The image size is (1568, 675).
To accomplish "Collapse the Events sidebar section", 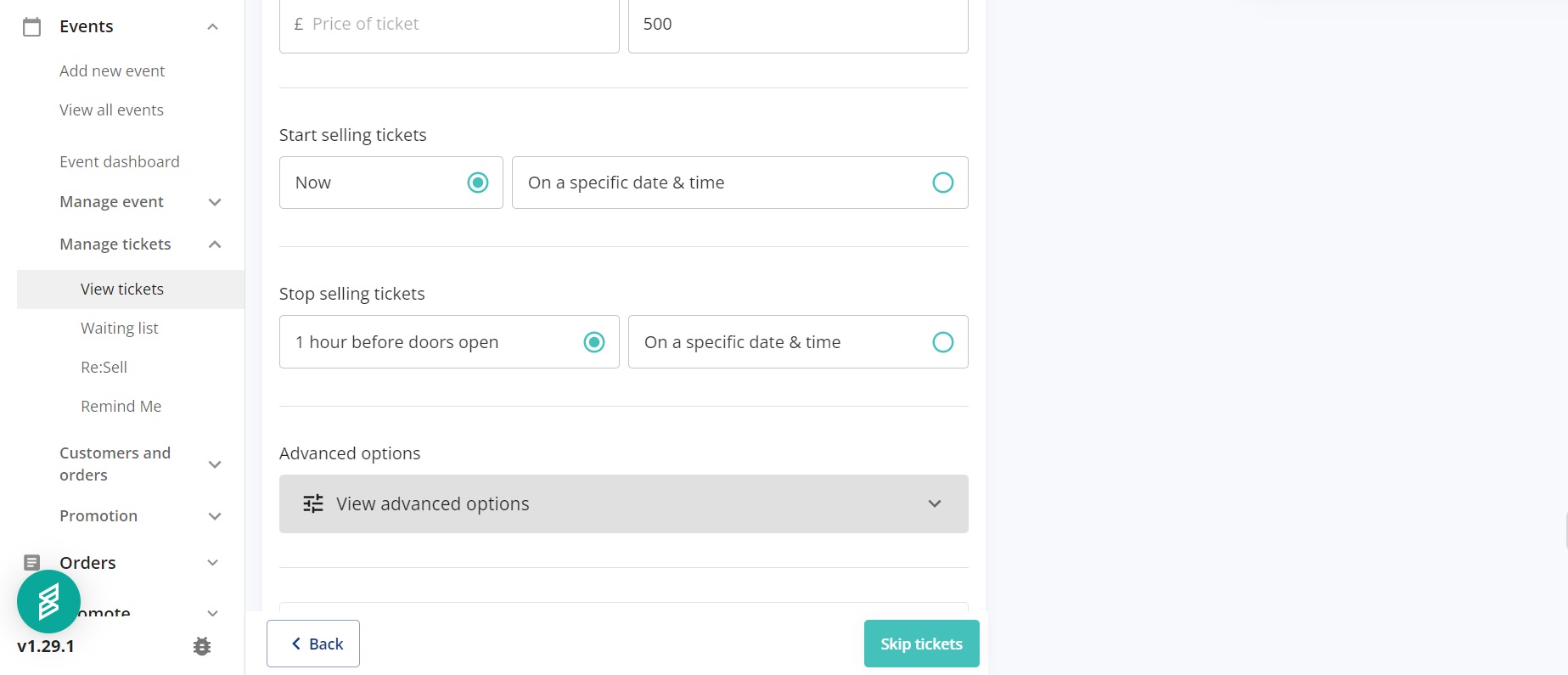I will coord(213,27).
